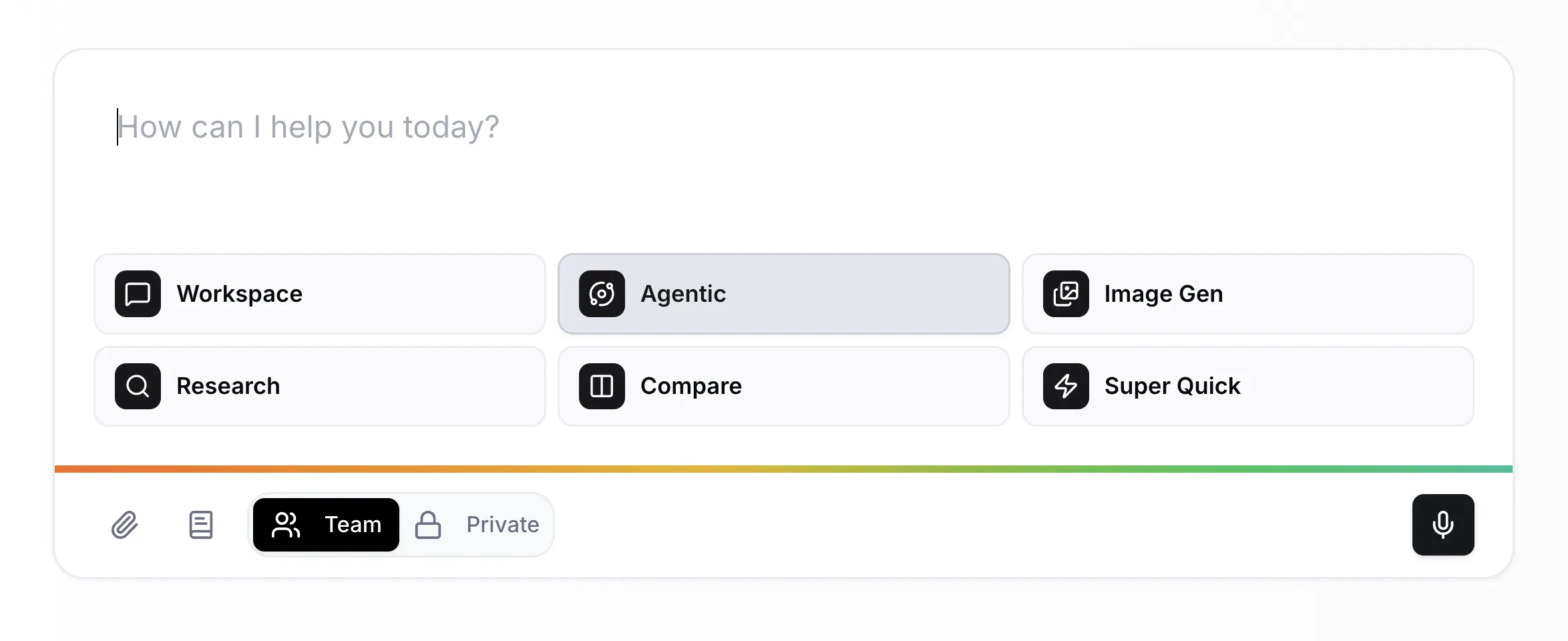
Task: Choose the Research option label
Action: click(228, 386)
